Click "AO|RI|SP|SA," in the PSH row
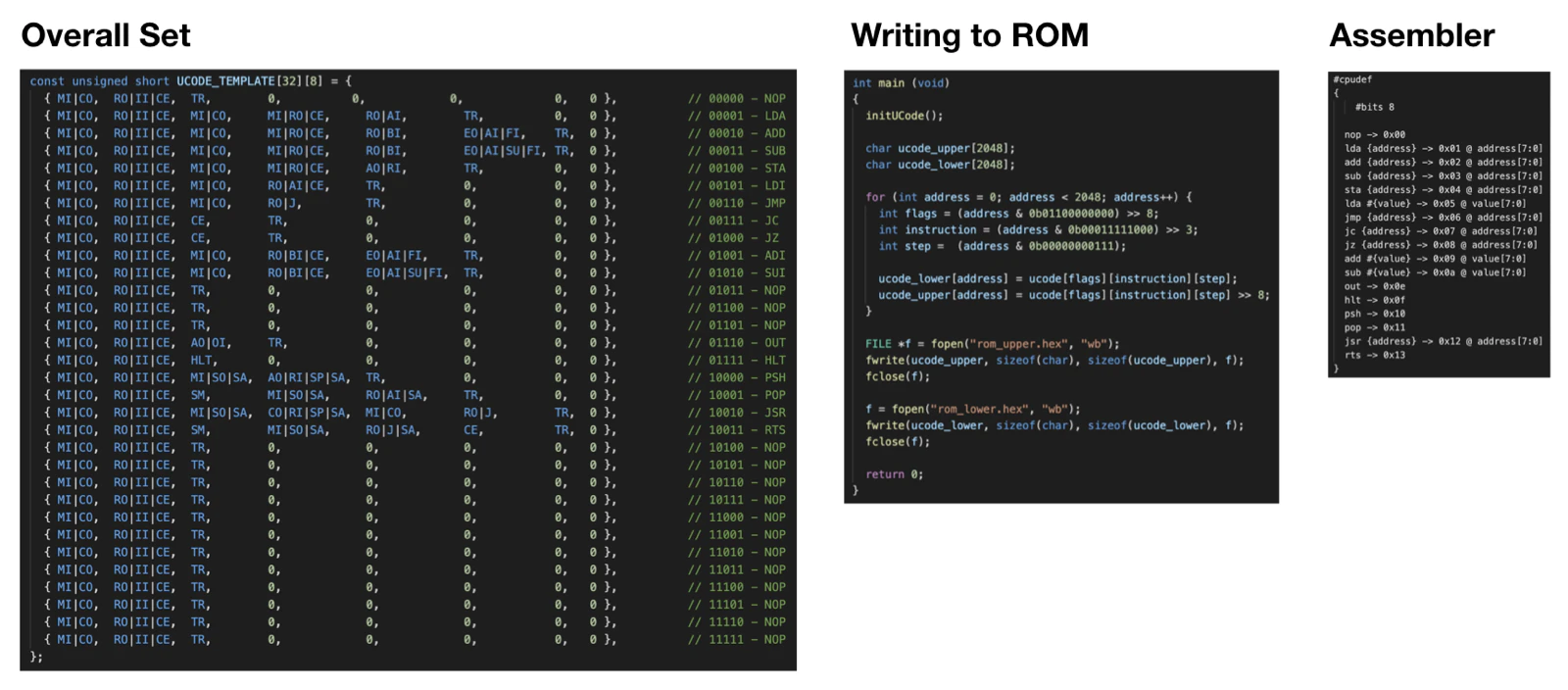Viewport: 1568px width, 690px height. pos(309,377)
